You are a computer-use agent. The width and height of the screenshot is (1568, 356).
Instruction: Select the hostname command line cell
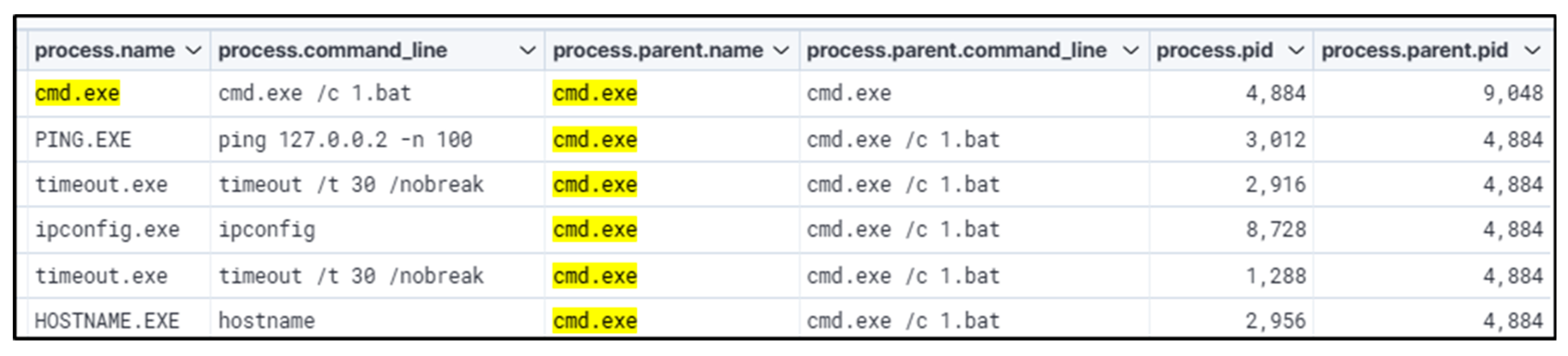pyautogui.click(x=267, y=321)
